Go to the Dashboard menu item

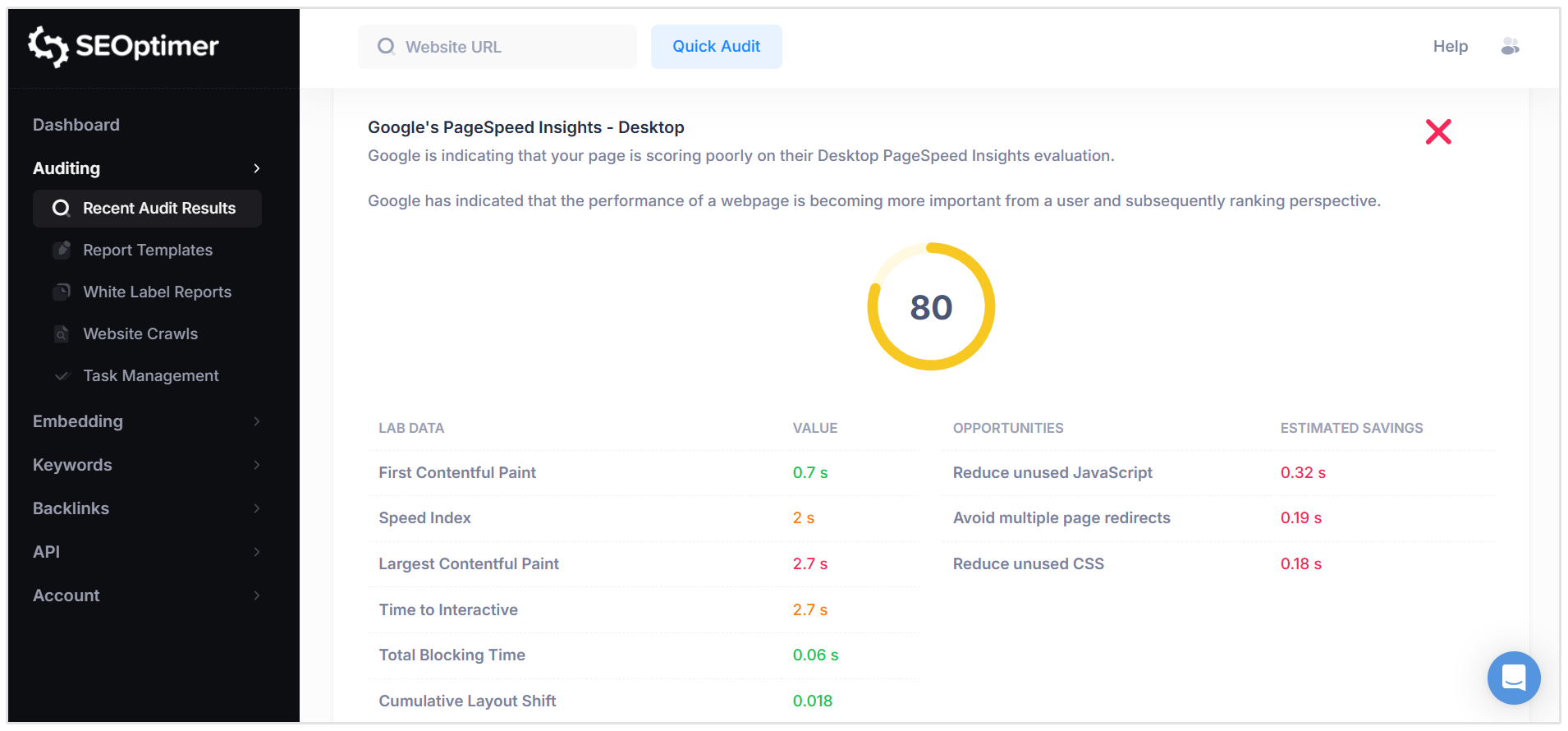pyautogui.click(x=76, y=125)
